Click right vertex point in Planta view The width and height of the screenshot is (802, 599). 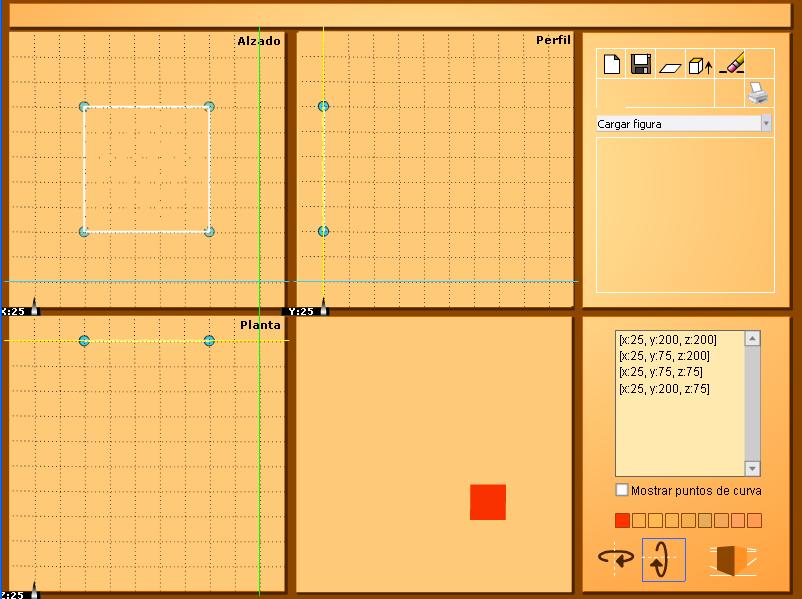pyautogui.click(x=209, y=341)
